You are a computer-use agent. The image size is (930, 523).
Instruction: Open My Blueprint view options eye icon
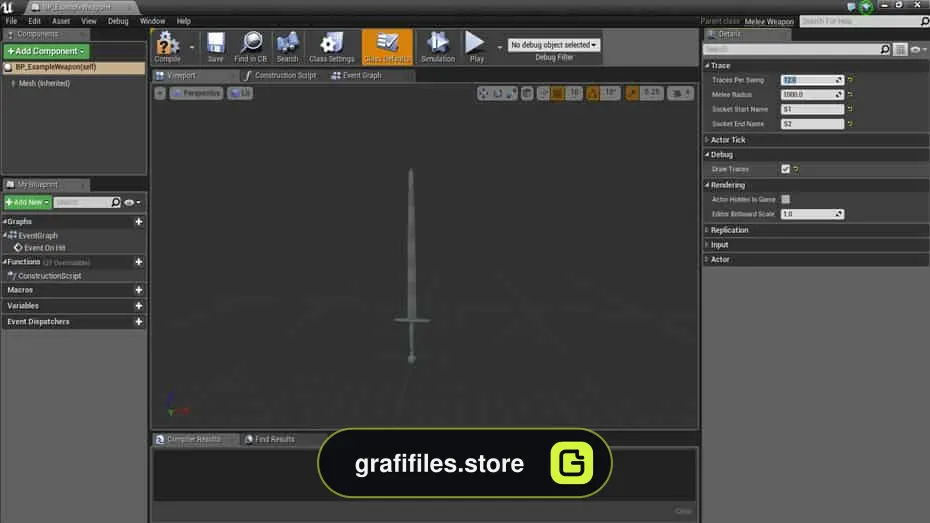(x=132, y=202)
